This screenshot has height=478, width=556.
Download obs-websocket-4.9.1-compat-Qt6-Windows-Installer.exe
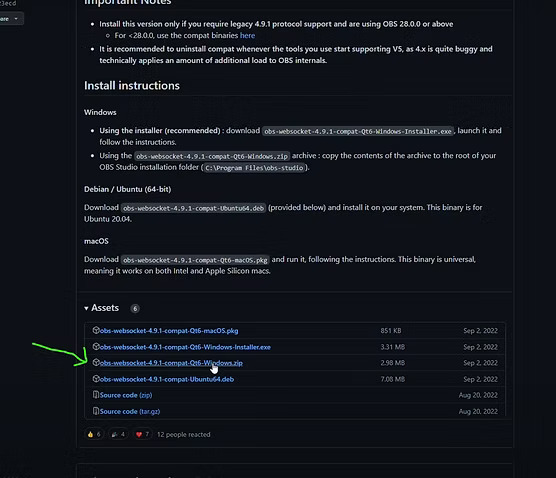click(x=185, y=347)
